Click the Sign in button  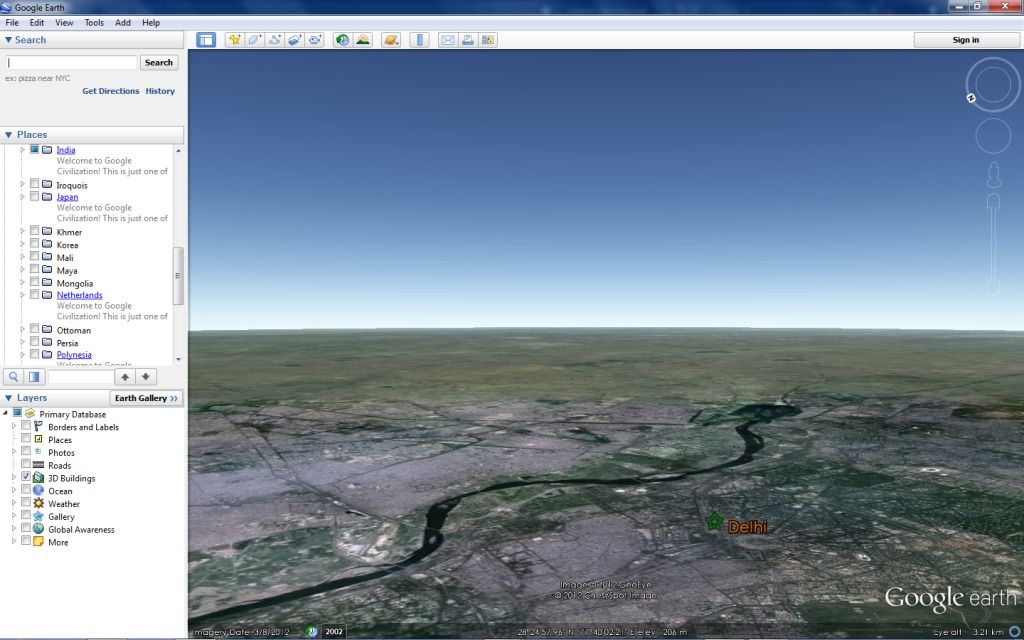click(966, 40)
